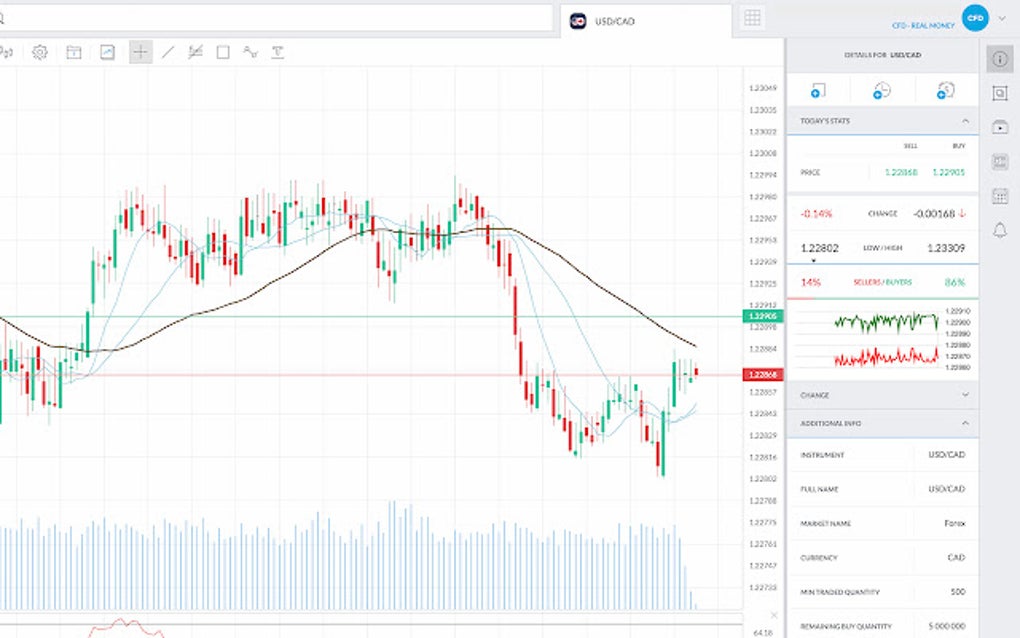Select the text annotation tool
The image size is (1020, 638).
[x=277, y=52]
